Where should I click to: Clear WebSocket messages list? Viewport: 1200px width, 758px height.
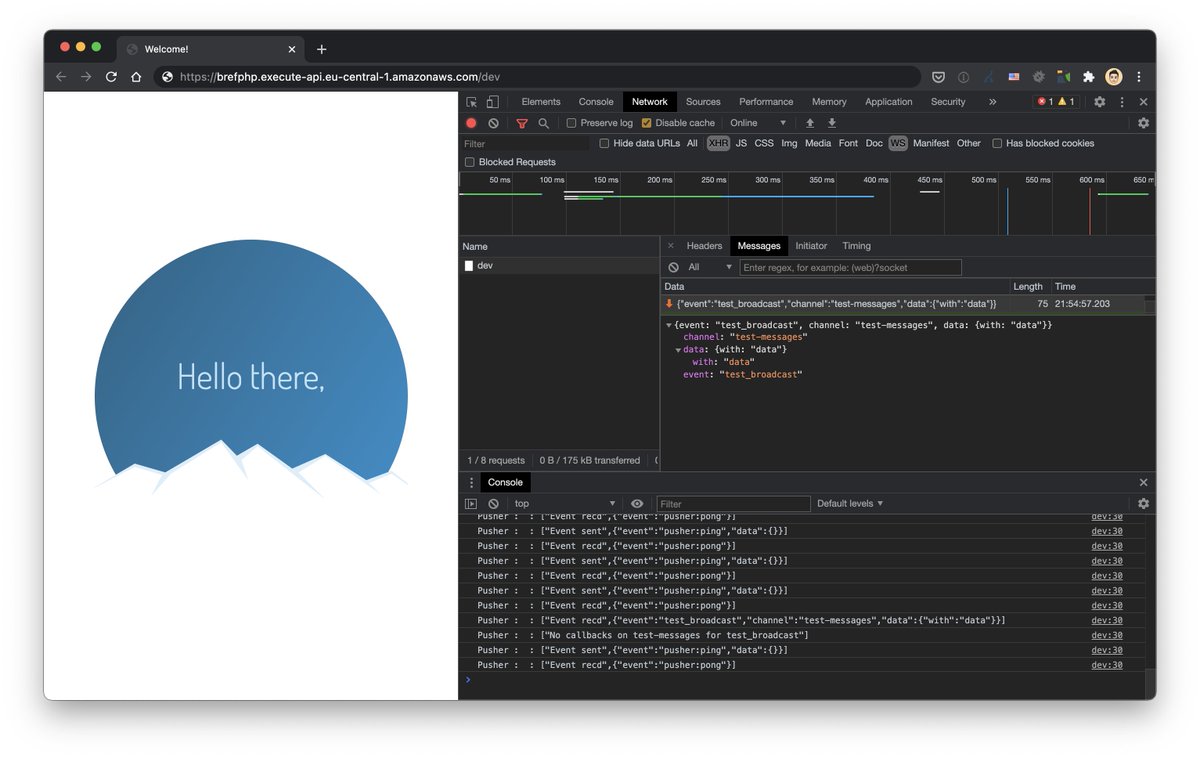[x=673, y=267]
